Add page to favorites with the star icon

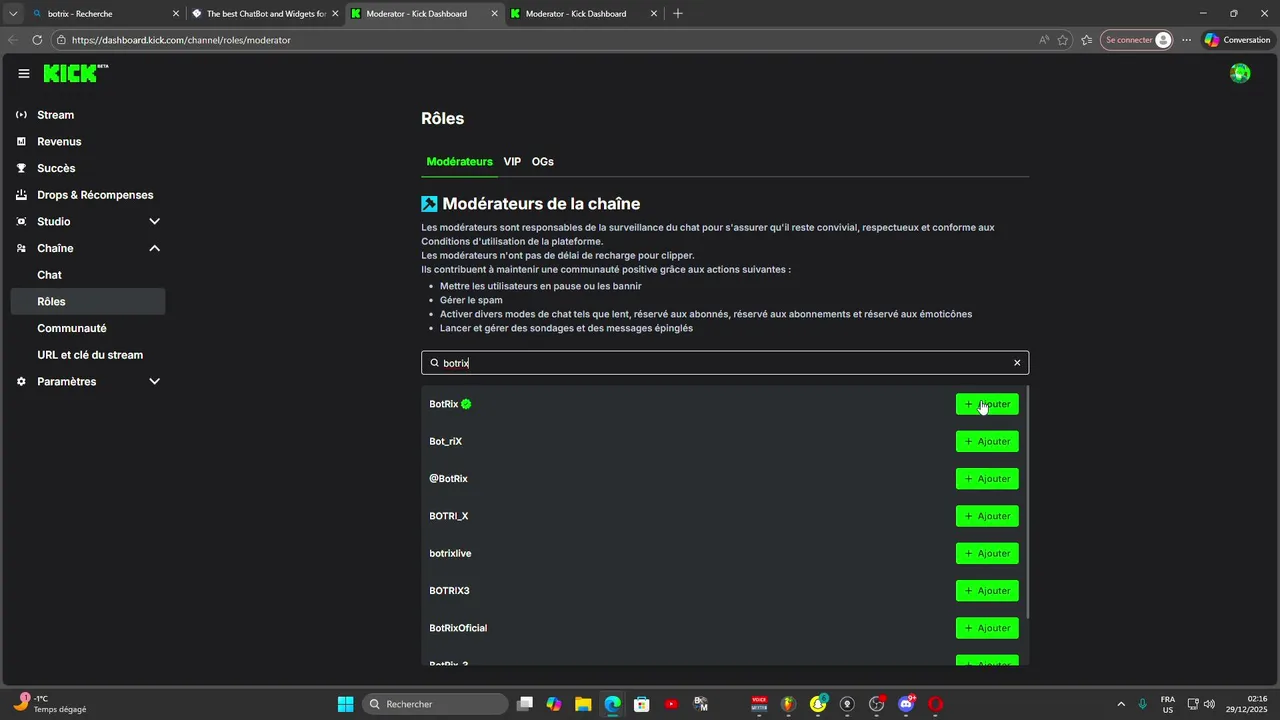click(x=1063, y=40)
